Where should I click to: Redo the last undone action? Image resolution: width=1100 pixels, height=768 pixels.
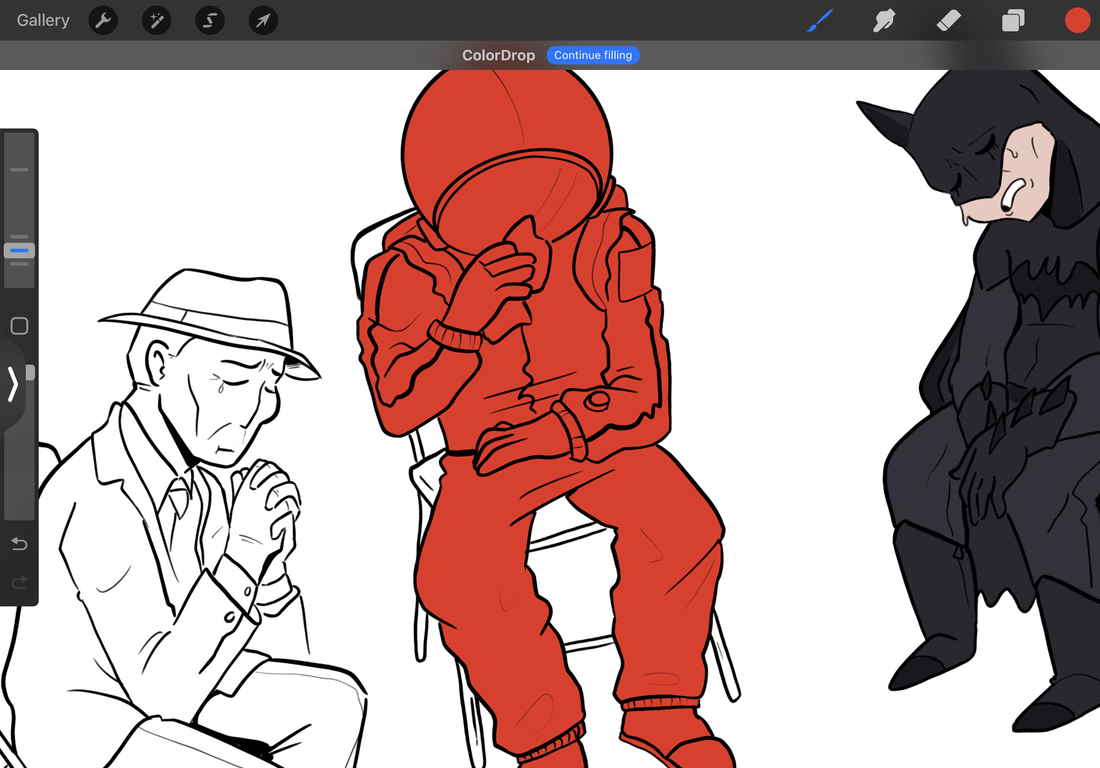click(20, 581)
